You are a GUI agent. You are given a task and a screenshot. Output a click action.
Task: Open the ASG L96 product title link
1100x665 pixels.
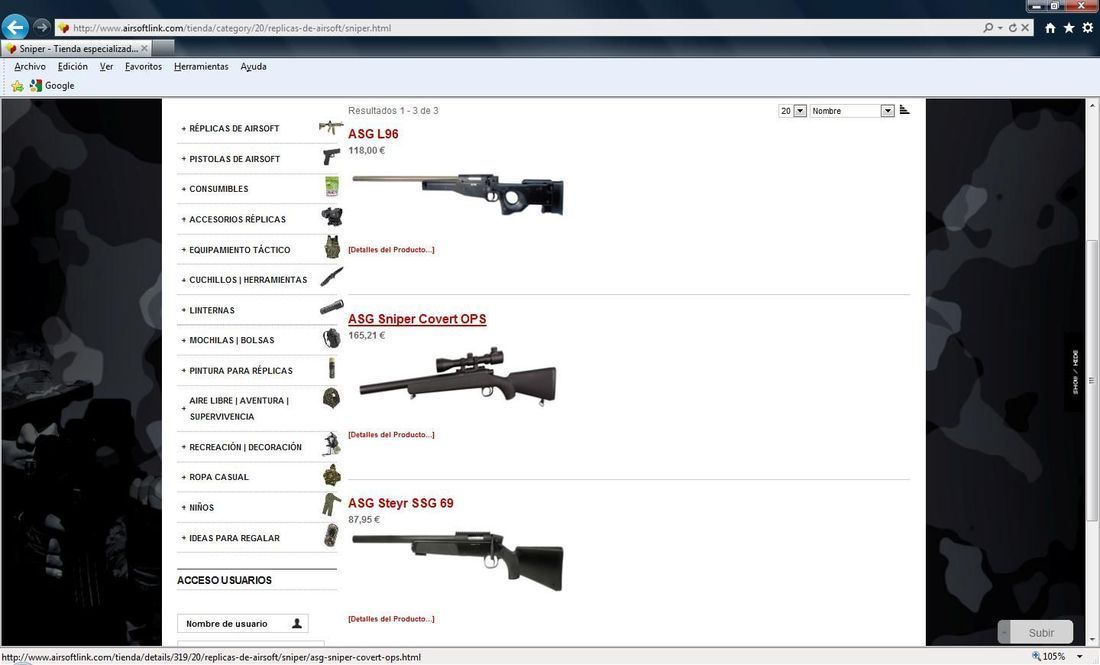point(373,134)
